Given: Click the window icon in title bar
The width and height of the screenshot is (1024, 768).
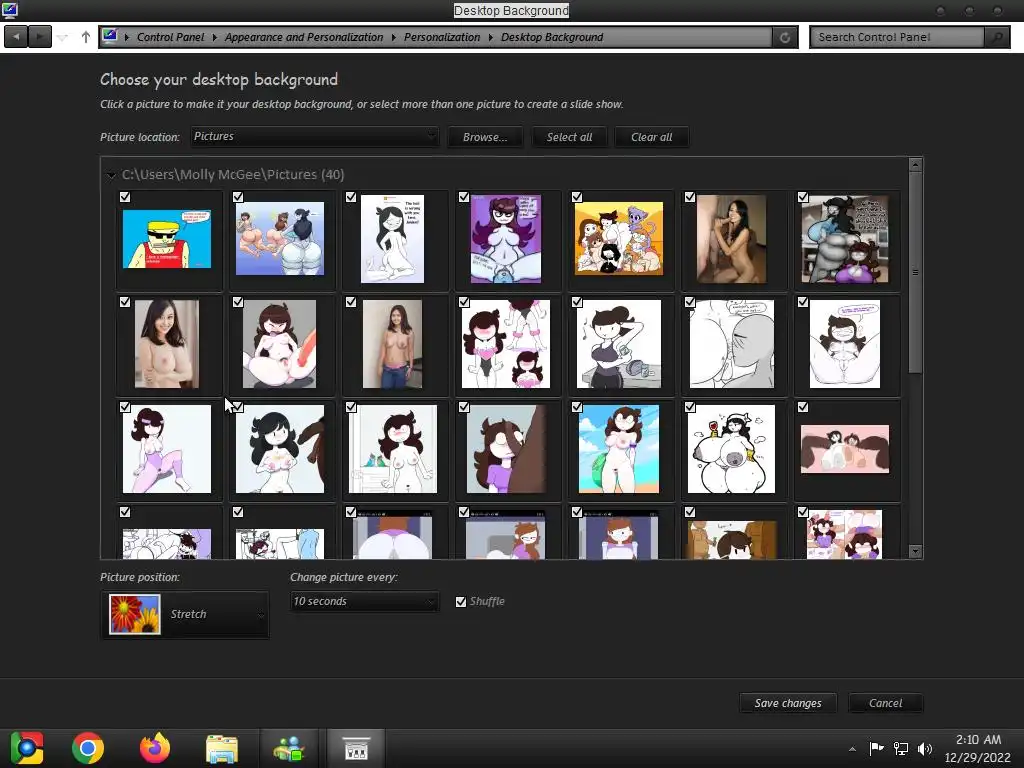Looking at the screenshot, I should [x=9, y=9].
